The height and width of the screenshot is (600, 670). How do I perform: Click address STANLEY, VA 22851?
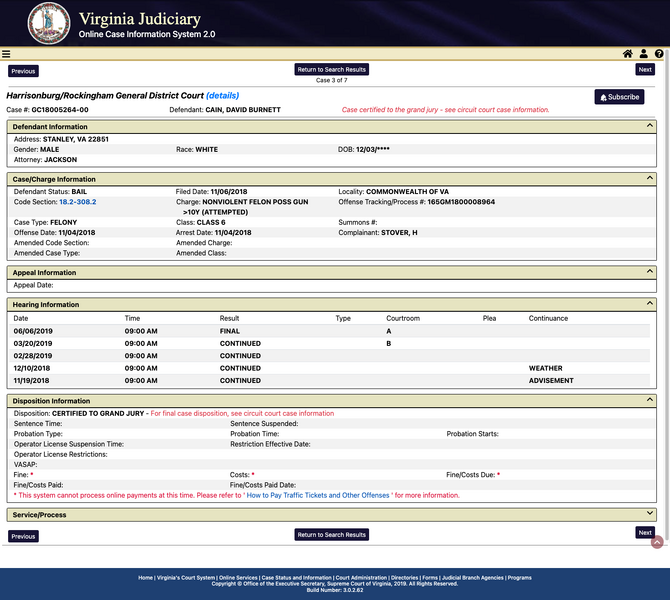[x=76, y=139]
